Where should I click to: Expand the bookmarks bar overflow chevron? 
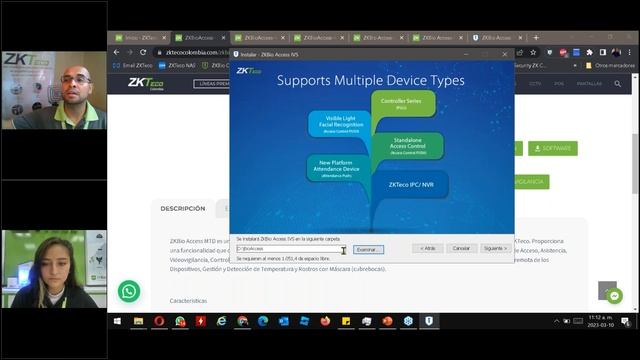[x=575, y=65]
